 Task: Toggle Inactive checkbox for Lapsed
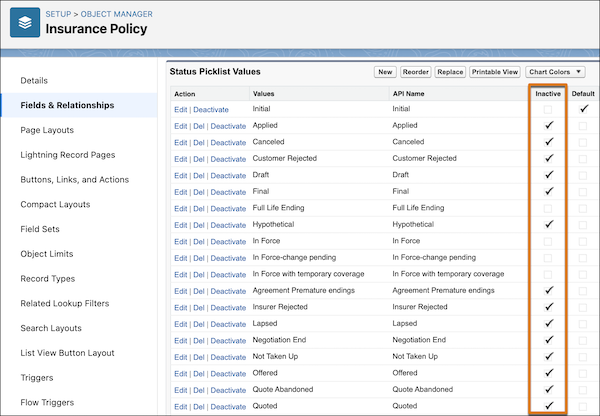tap(549, 323)
